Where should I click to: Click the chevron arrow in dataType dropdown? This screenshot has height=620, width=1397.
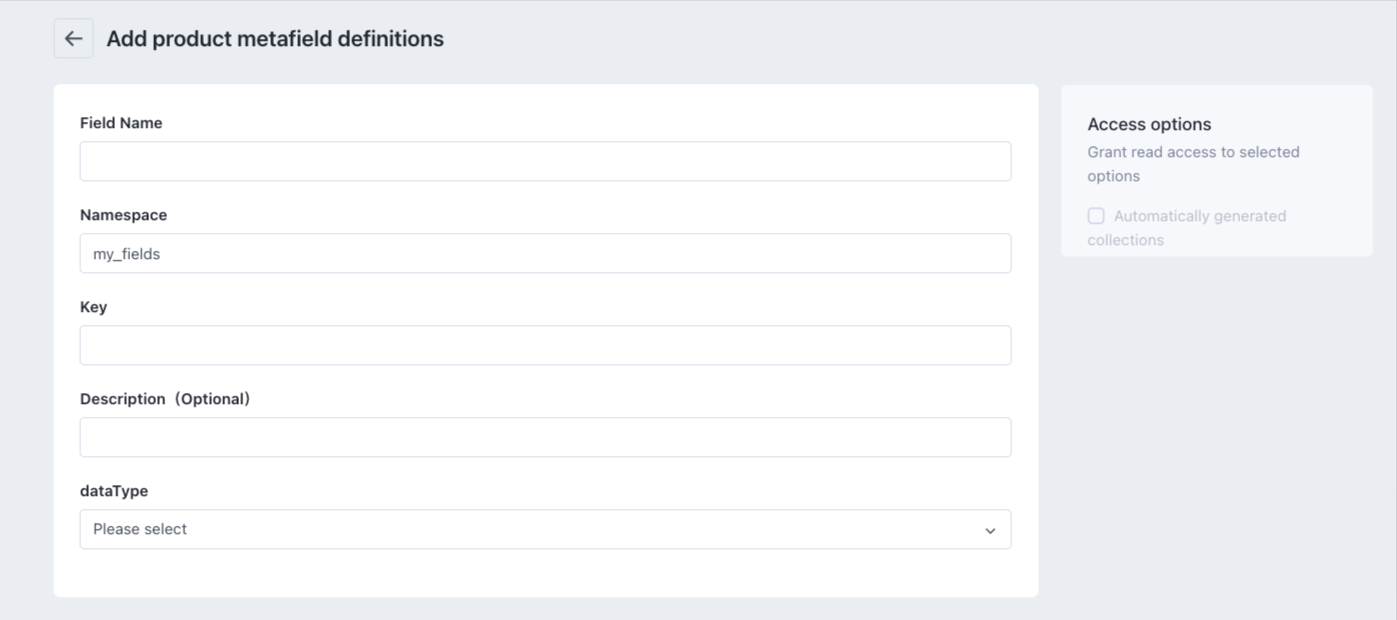[x=990, y=530]
